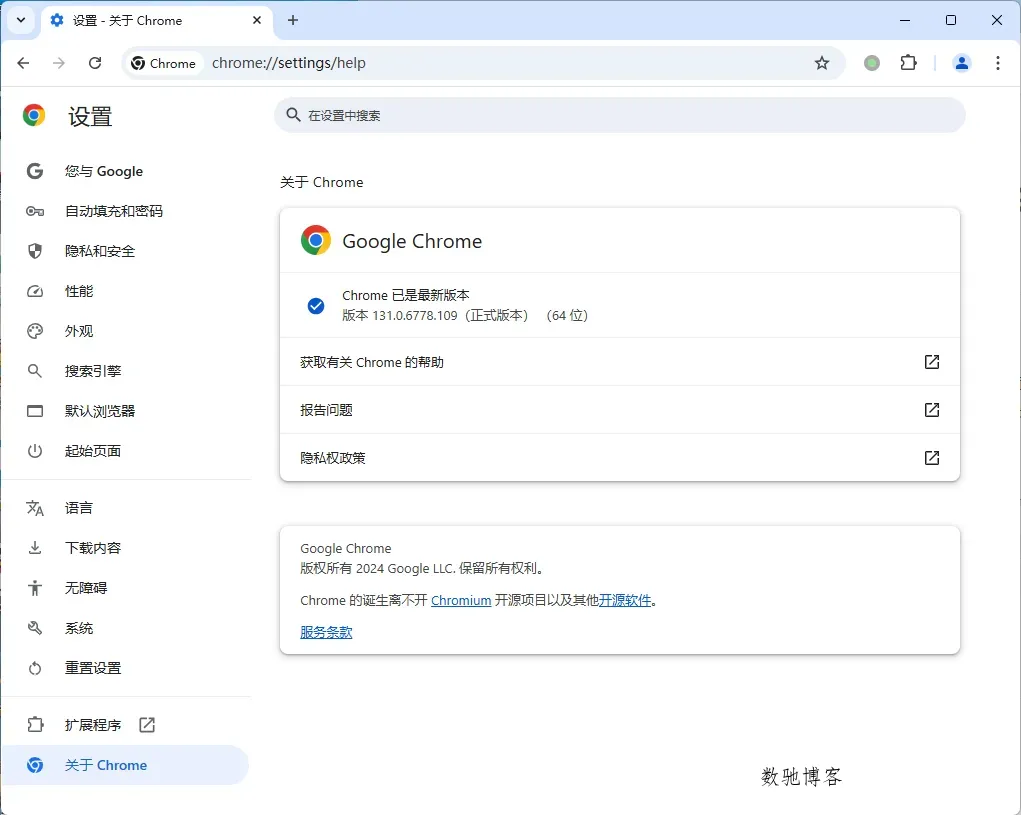Open a new tab with plus button

pos(293,20)
